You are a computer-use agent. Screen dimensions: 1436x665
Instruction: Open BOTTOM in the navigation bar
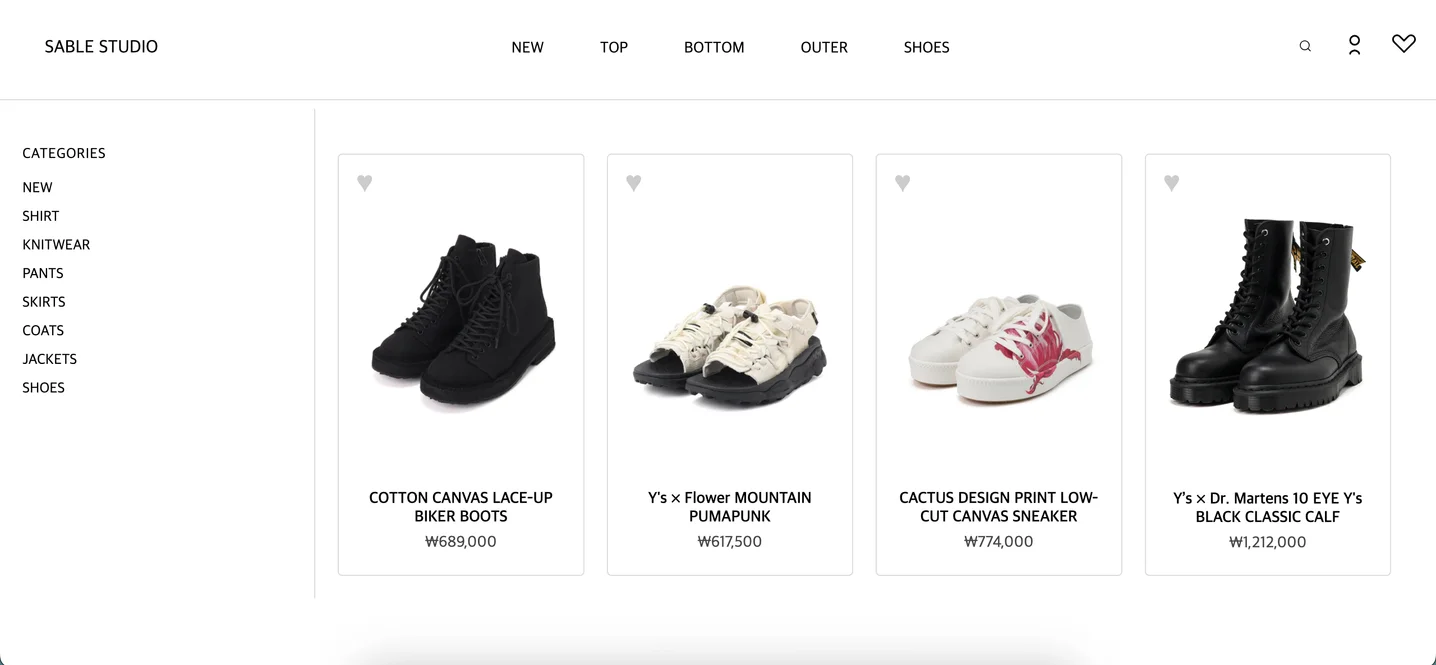point(714,47)
